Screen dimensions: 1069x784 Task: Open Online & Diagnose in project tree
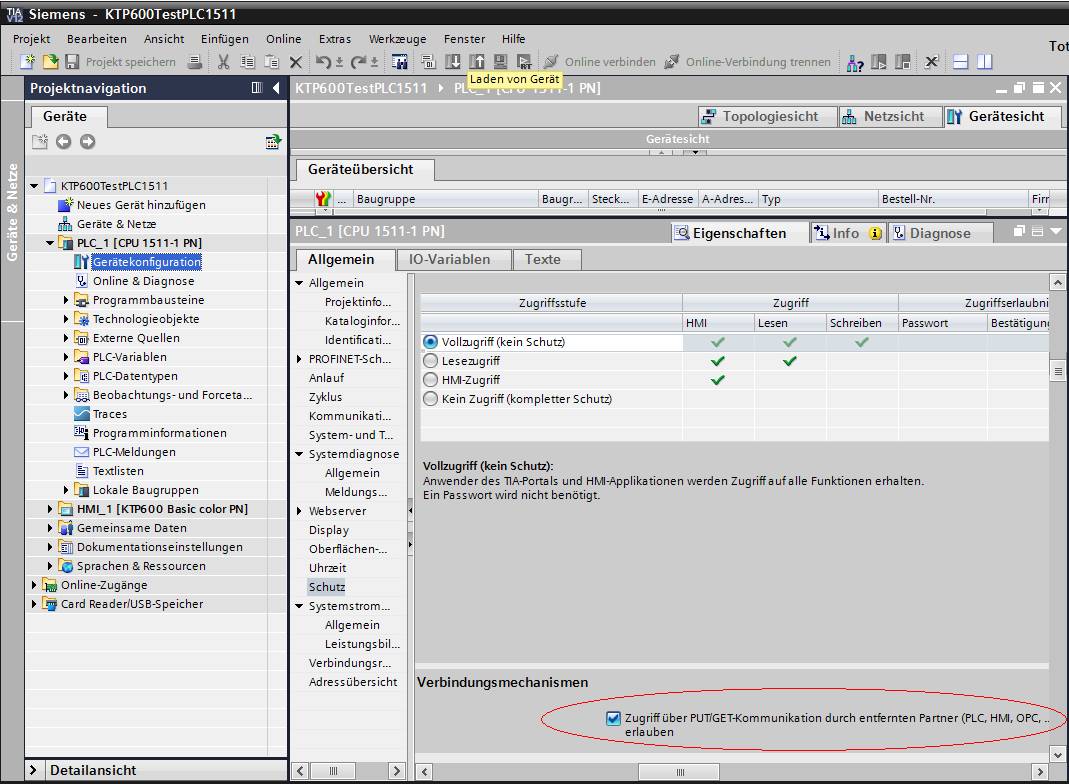click(x=143, y=281)
